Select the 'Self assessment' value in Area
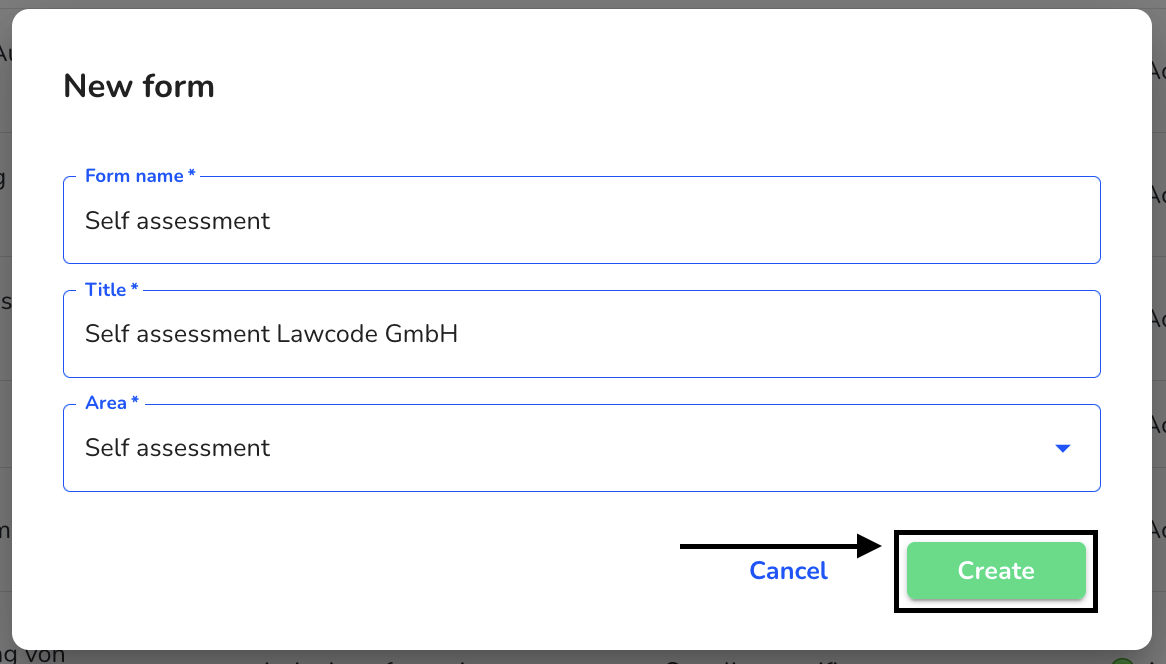Screen dimensions: 1166x664 (177, 448)
